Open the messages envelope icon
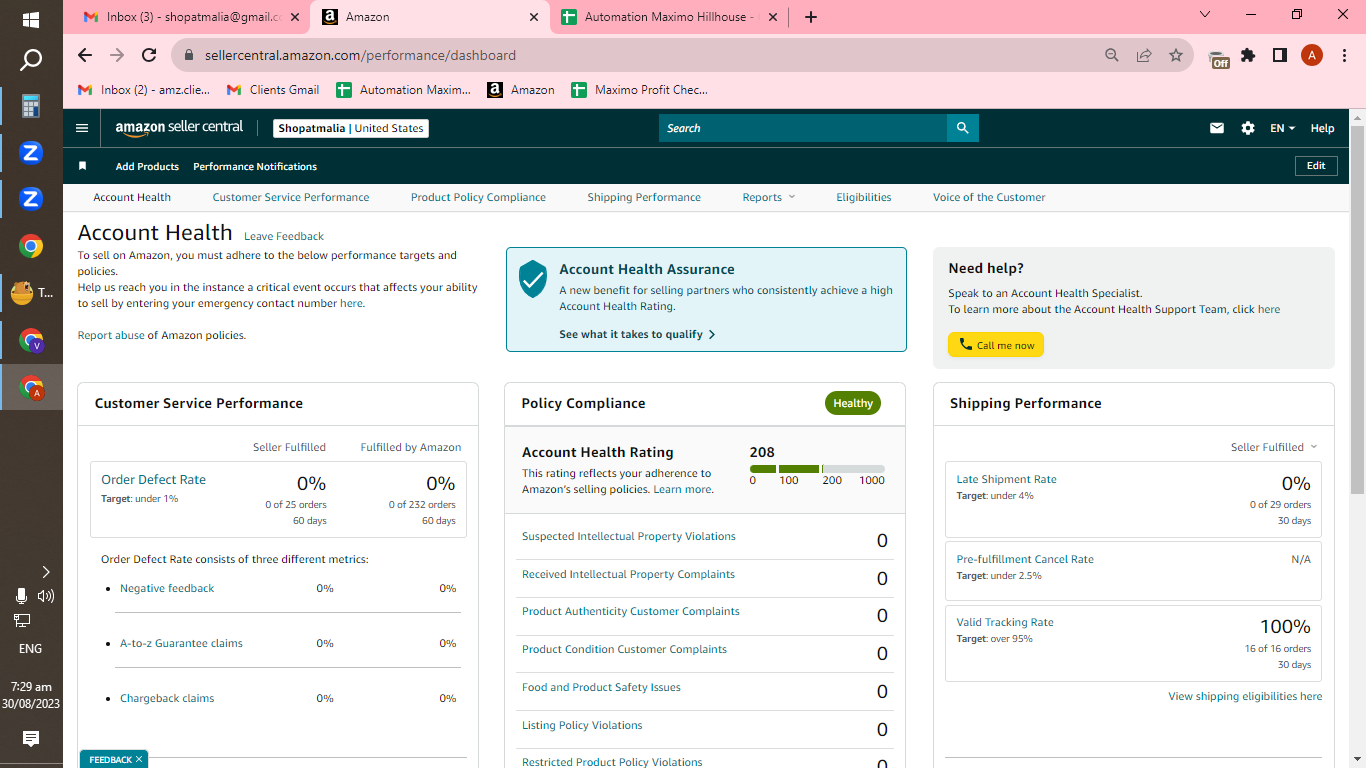Image resolution: width=1366 pixels, height=768 pixels. point(1217,128)
